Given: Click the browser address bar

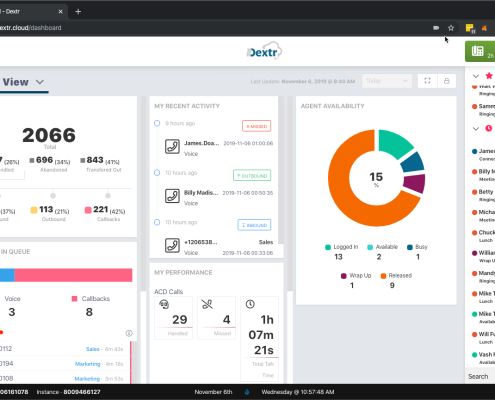Looking at the screenshot, I should 213,28.
